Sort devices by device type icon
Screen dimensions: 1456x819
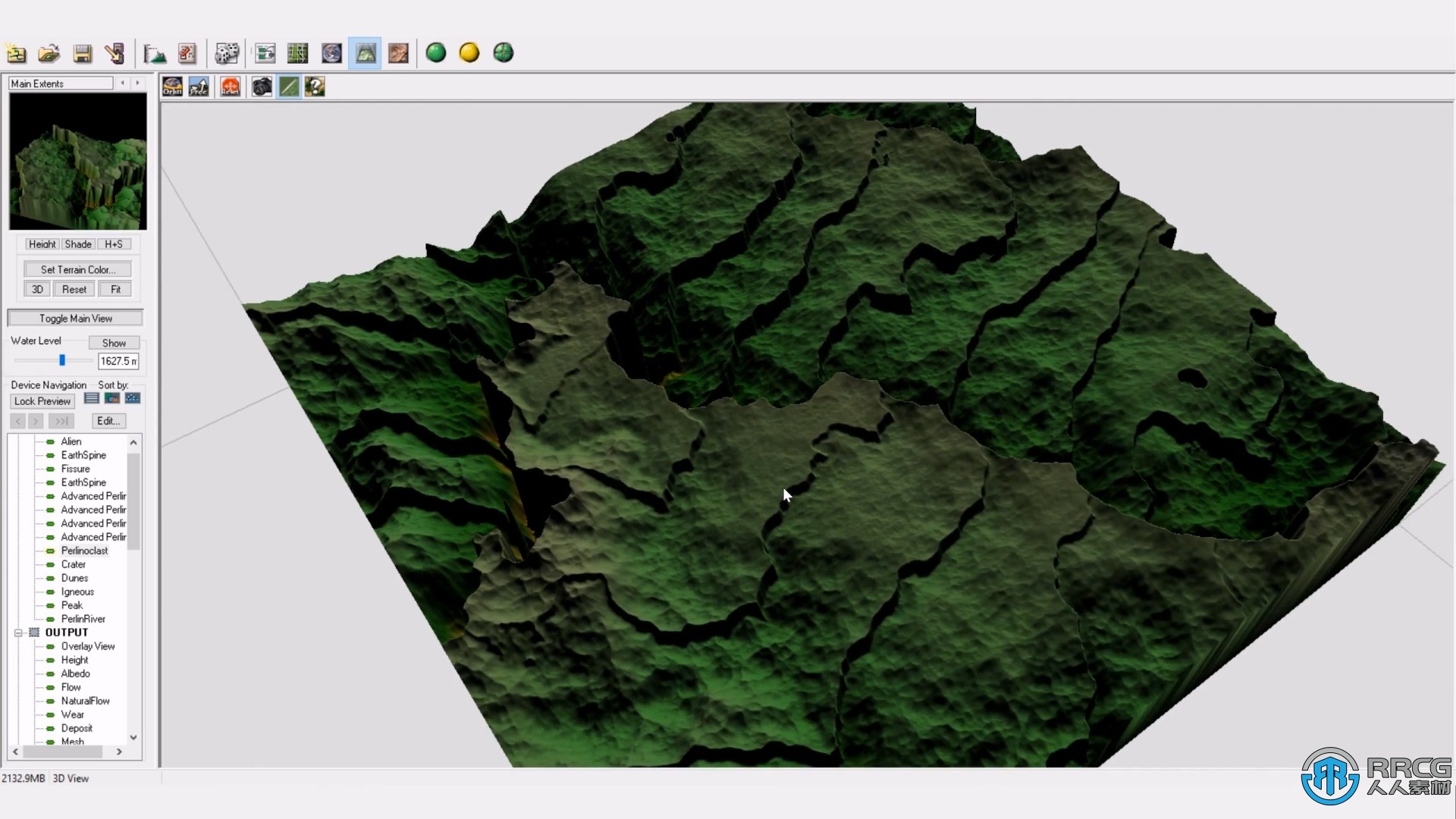[x=112, y=398]
